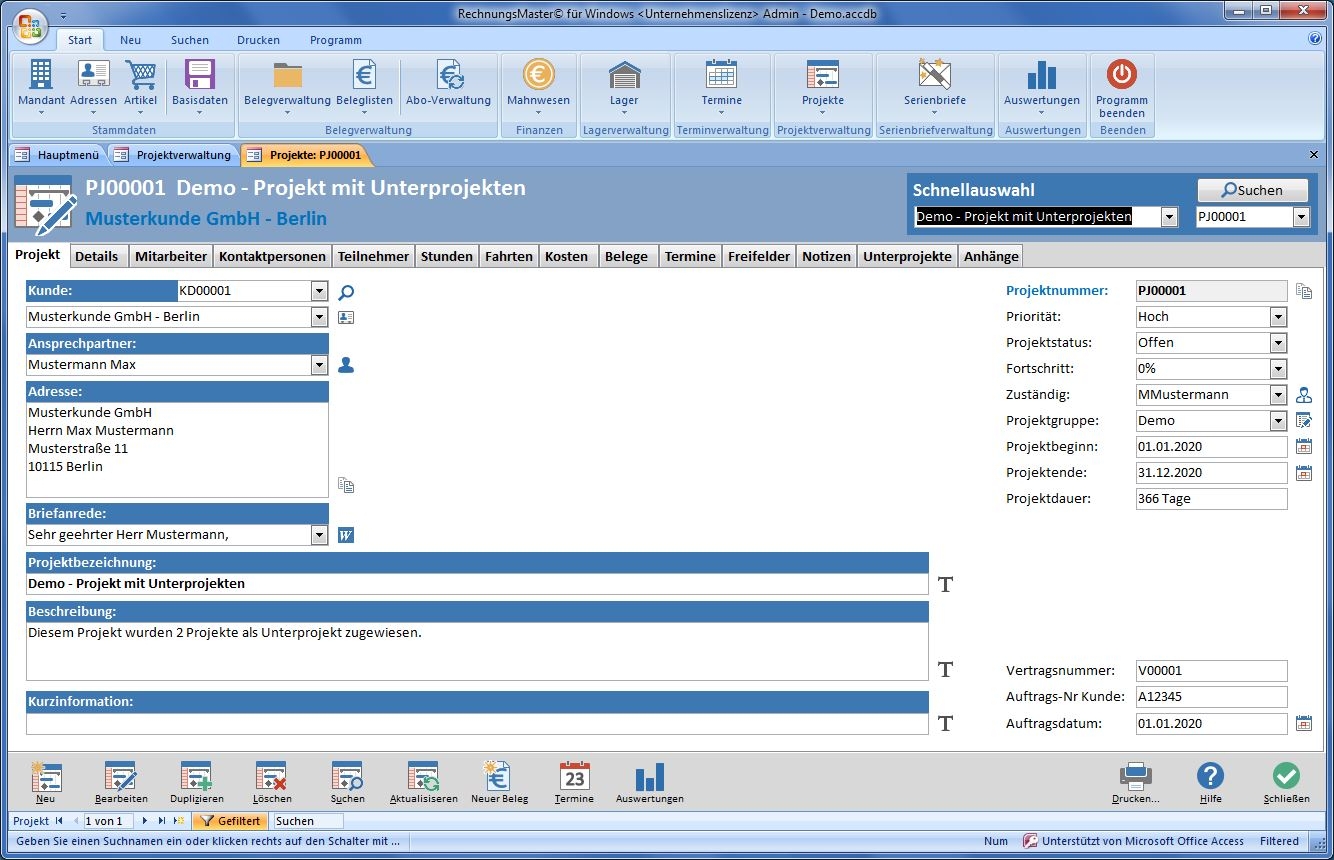The height and width of the screenshot is (860, 1334).
Task: Open Abo-Verwaltung in the ribbon
Action: click(x=448, y=87)
